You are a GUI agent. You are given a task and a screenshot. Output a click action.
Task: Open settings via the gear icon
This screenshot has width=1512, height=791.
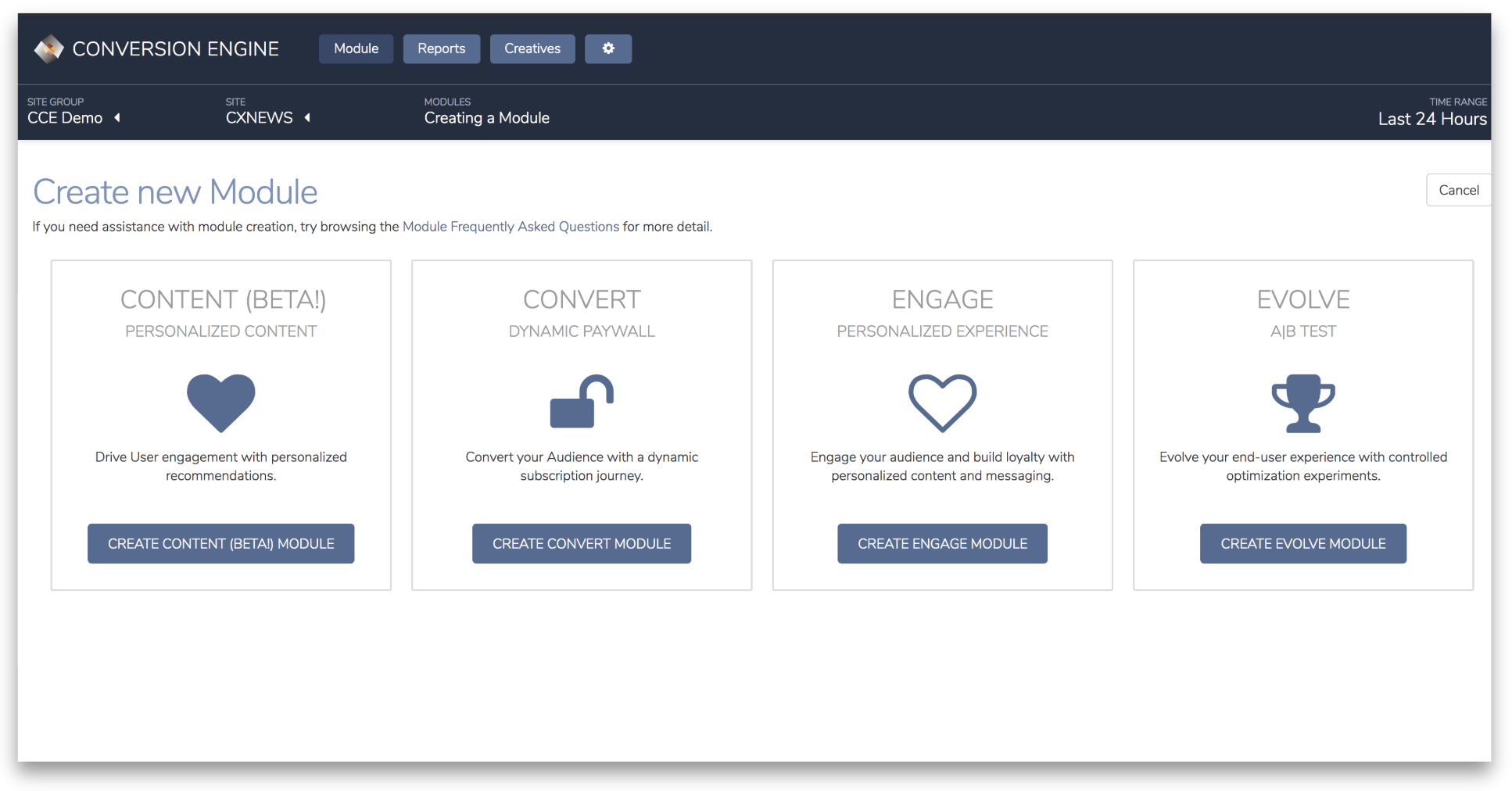click(x=608, y=48)
